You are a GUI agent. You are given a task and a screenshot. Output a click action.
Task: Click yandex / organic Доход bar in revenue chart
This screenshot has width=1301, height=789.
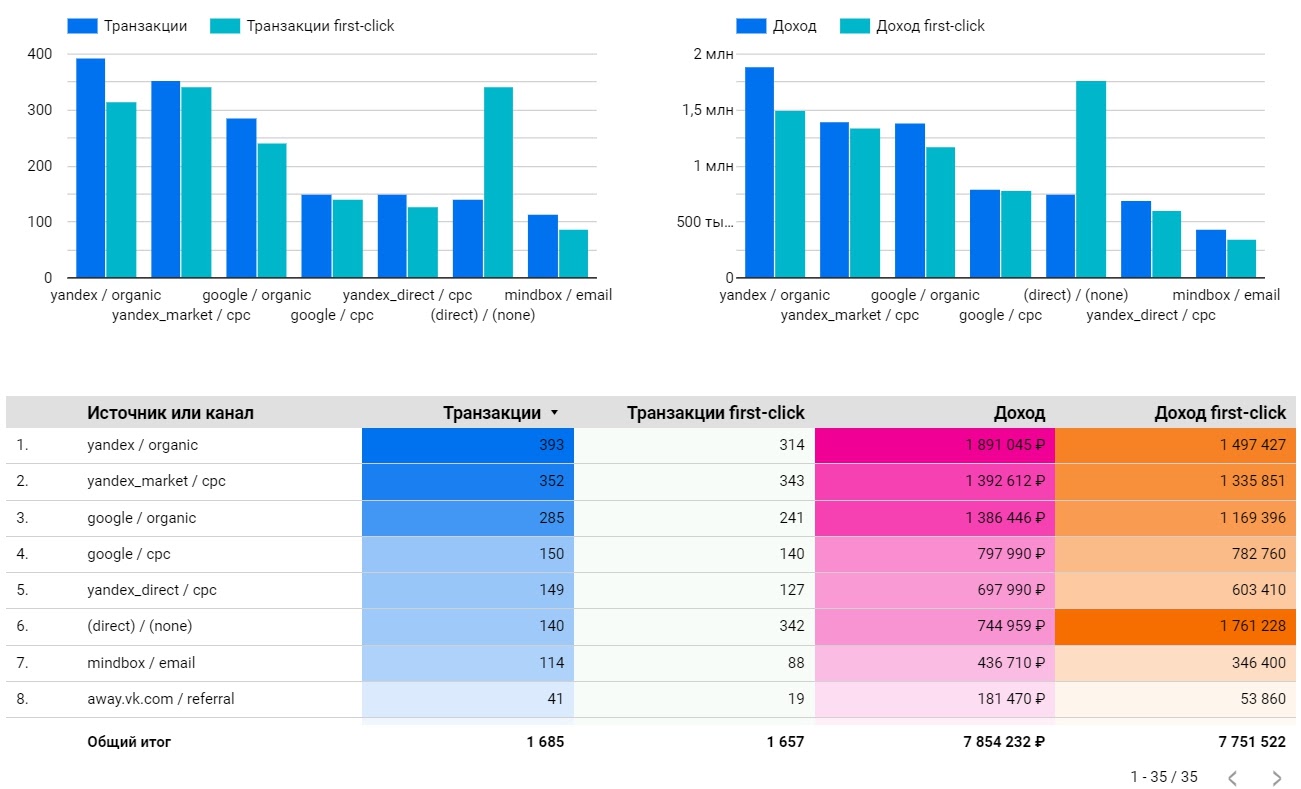click(x=759, y=172)
